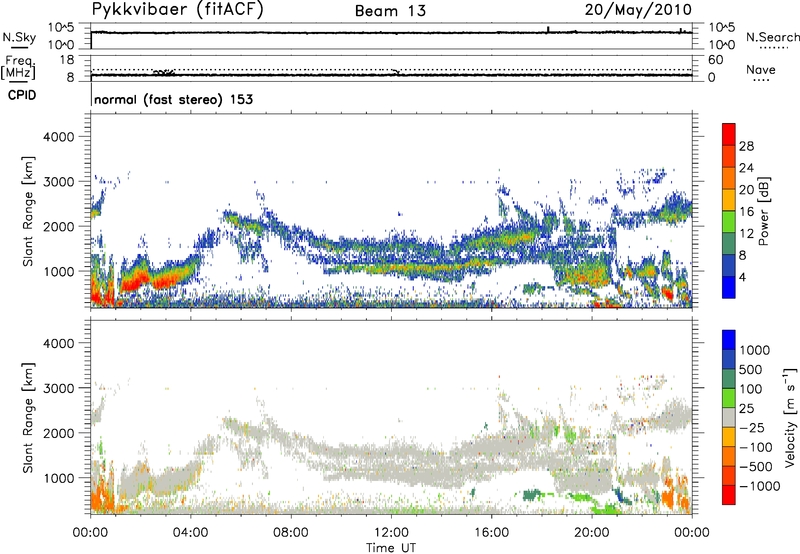The height and width of the screenshot is (554, 800).
Task: Select the normal (fast stereo) 153 text
Action: 173,99
